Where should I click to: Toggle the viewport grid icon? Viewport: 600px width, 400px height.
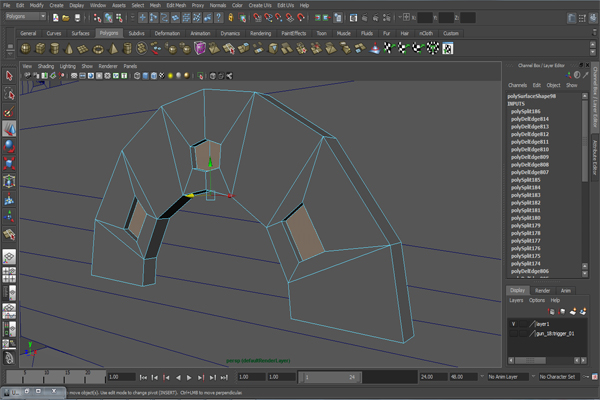[x=74, y=76]
